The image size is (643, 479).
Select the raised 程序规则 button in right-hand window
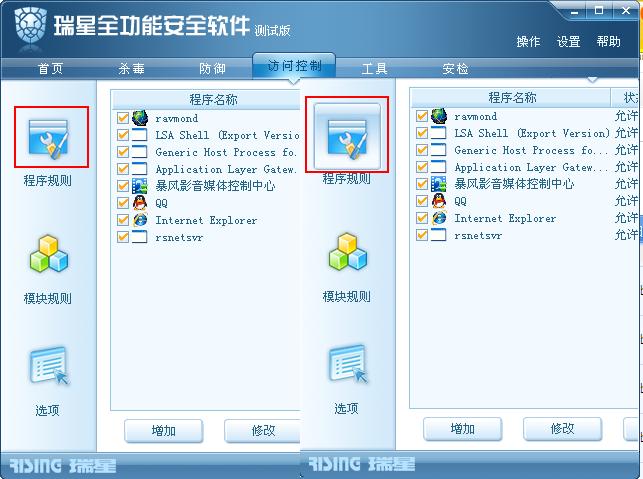point(347,137)
